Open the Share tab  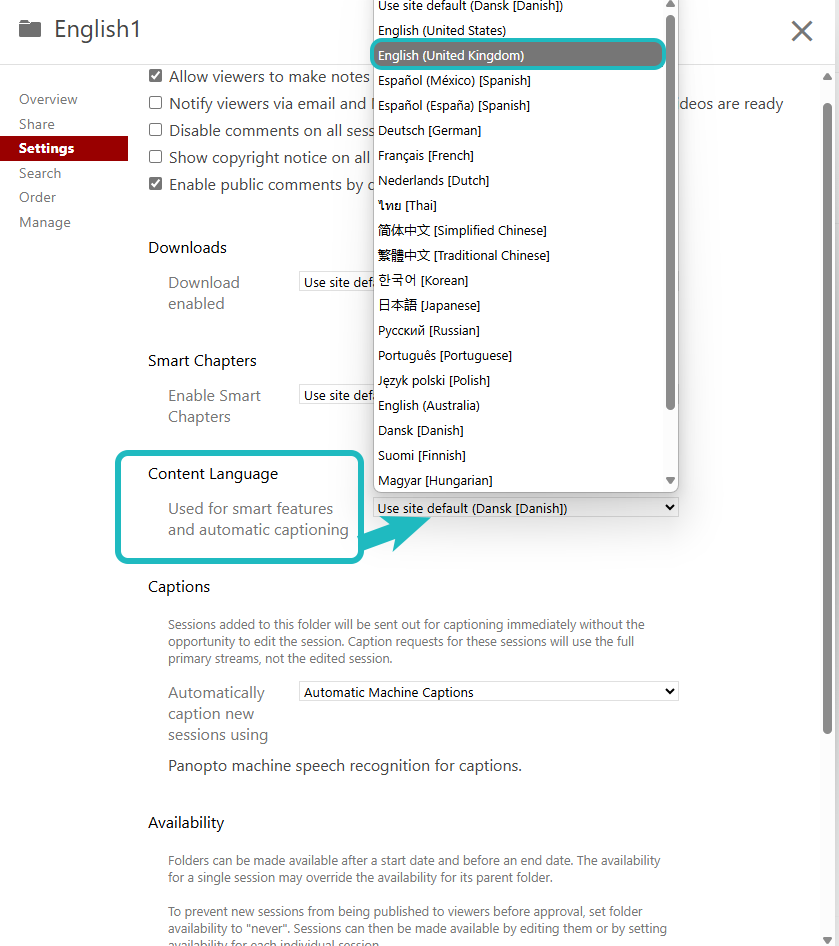pos(37,124)
